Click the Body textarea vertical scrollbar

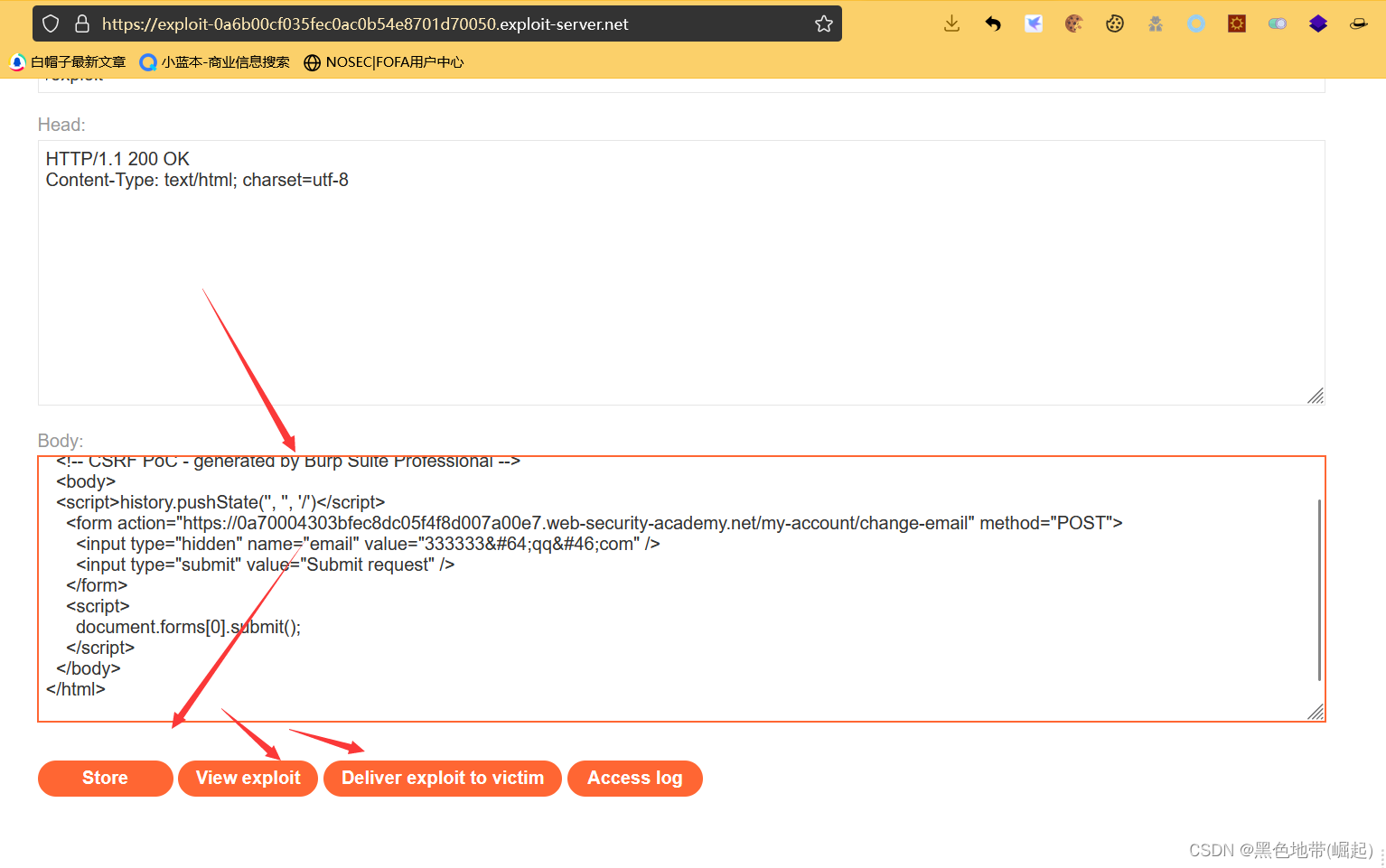pos(1319,589)
